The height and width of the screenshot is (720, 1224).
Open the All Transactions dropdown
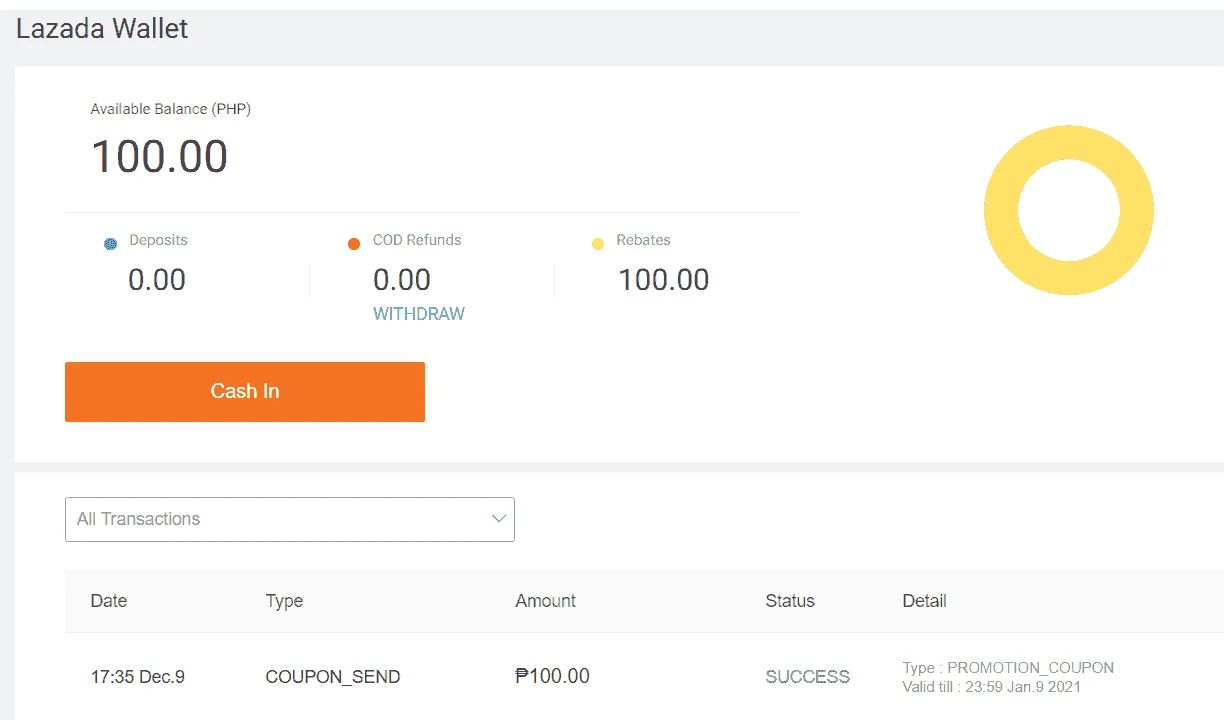coord(290,519)
